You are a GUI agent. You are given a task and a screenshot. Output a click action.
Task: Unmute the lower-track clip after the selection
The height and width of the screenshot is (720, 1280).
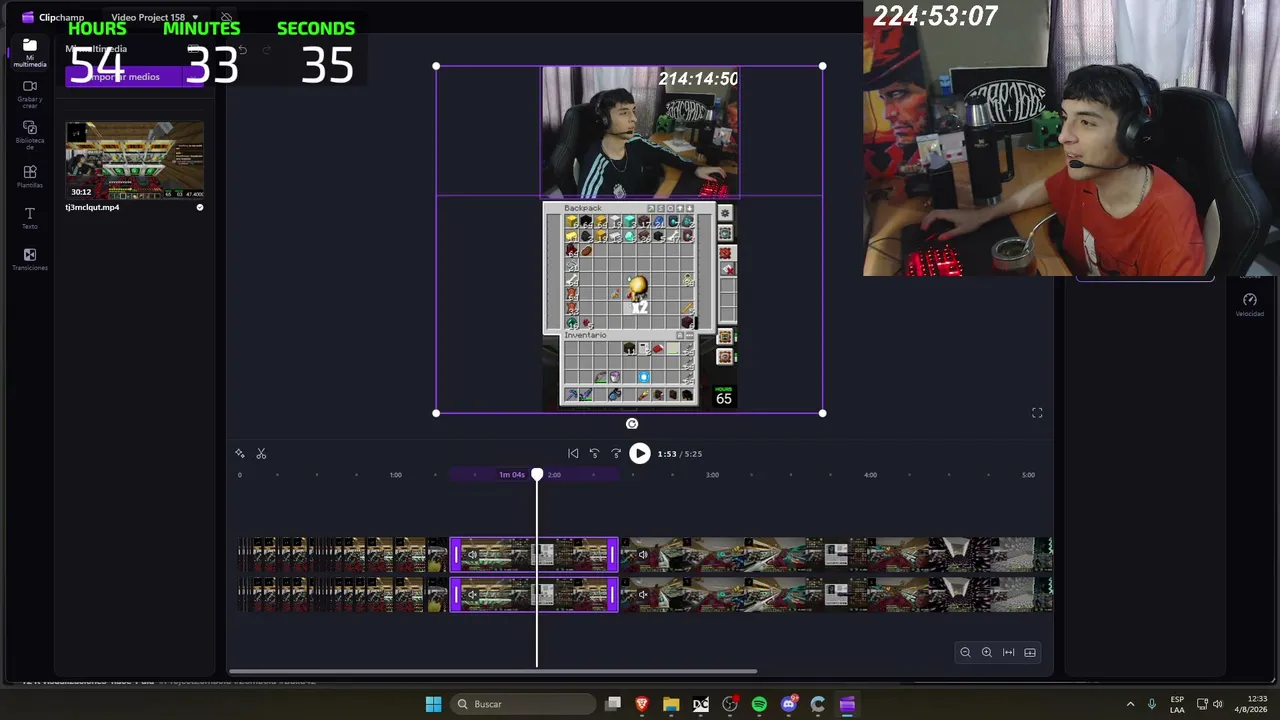click(x=642, y=594)
